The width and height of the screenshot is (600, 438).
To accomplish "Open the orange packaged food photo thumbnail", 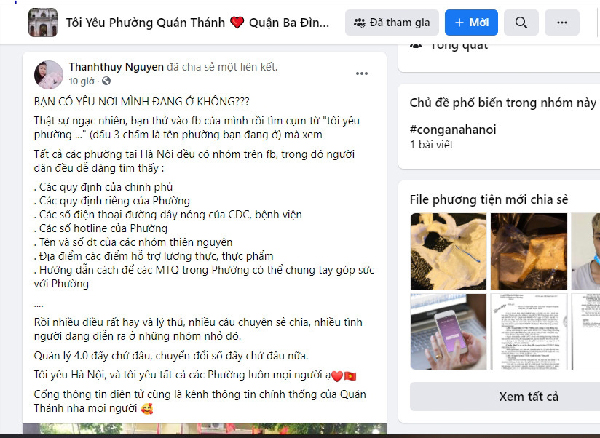I will (x=529, y=251).
